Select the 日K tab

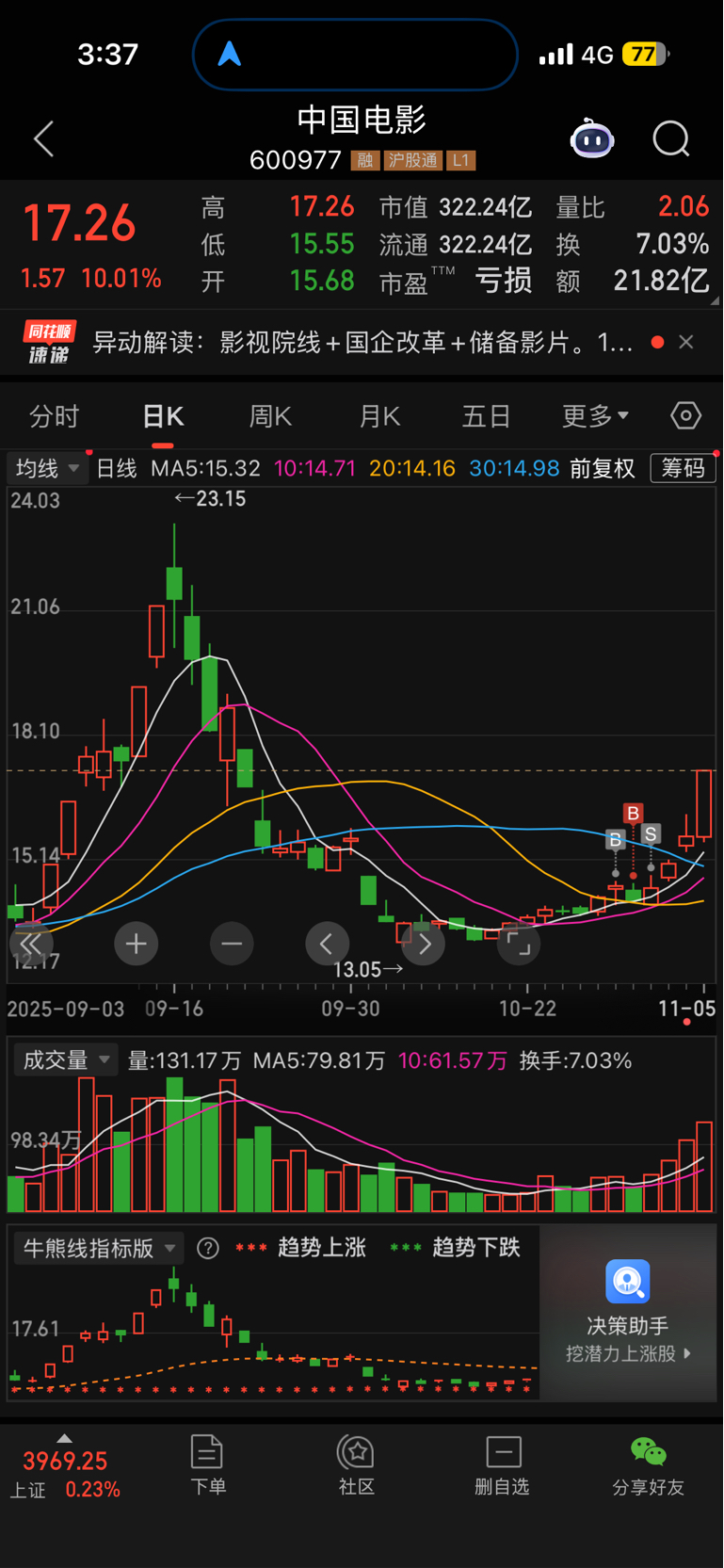[x=163, y=415]
